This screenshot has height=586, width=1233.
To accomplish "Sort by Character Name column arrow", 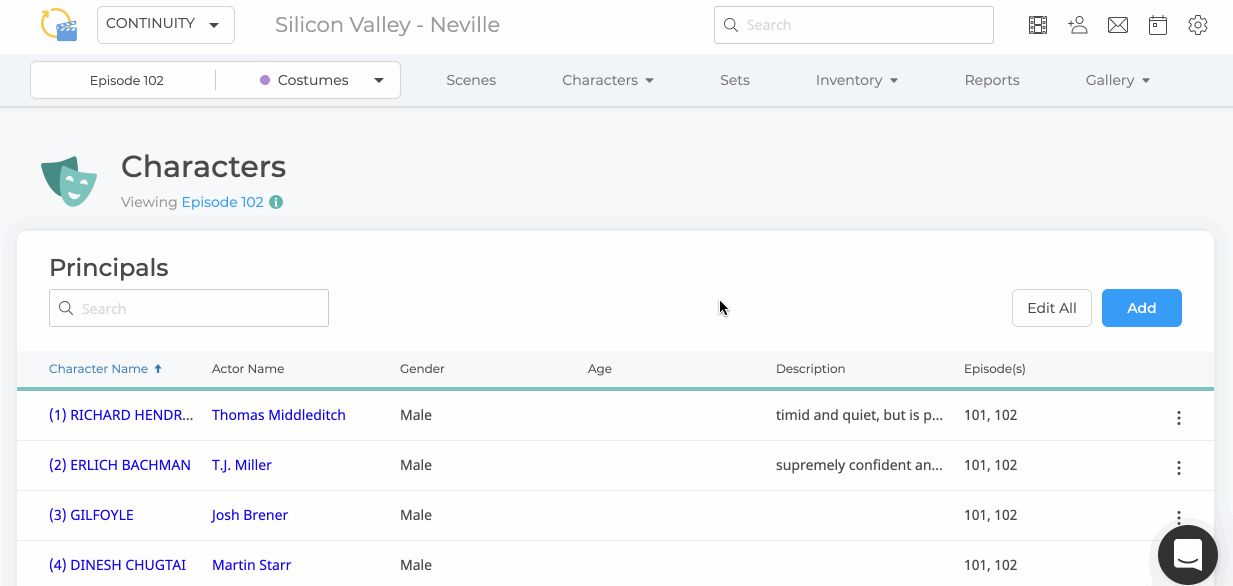I will pos(158,369).
